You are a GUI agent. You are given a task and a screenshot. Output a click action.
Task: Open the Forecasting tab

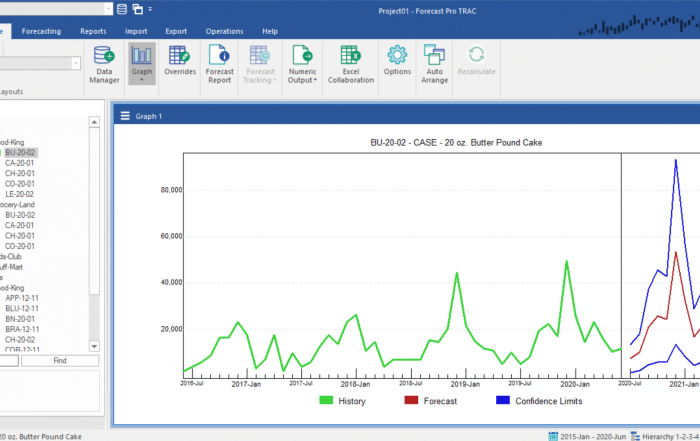[41, 31]
